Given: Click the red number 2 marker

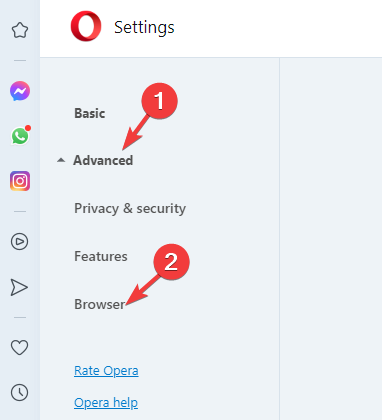Looking at the screenshot, I should [171, 262].
